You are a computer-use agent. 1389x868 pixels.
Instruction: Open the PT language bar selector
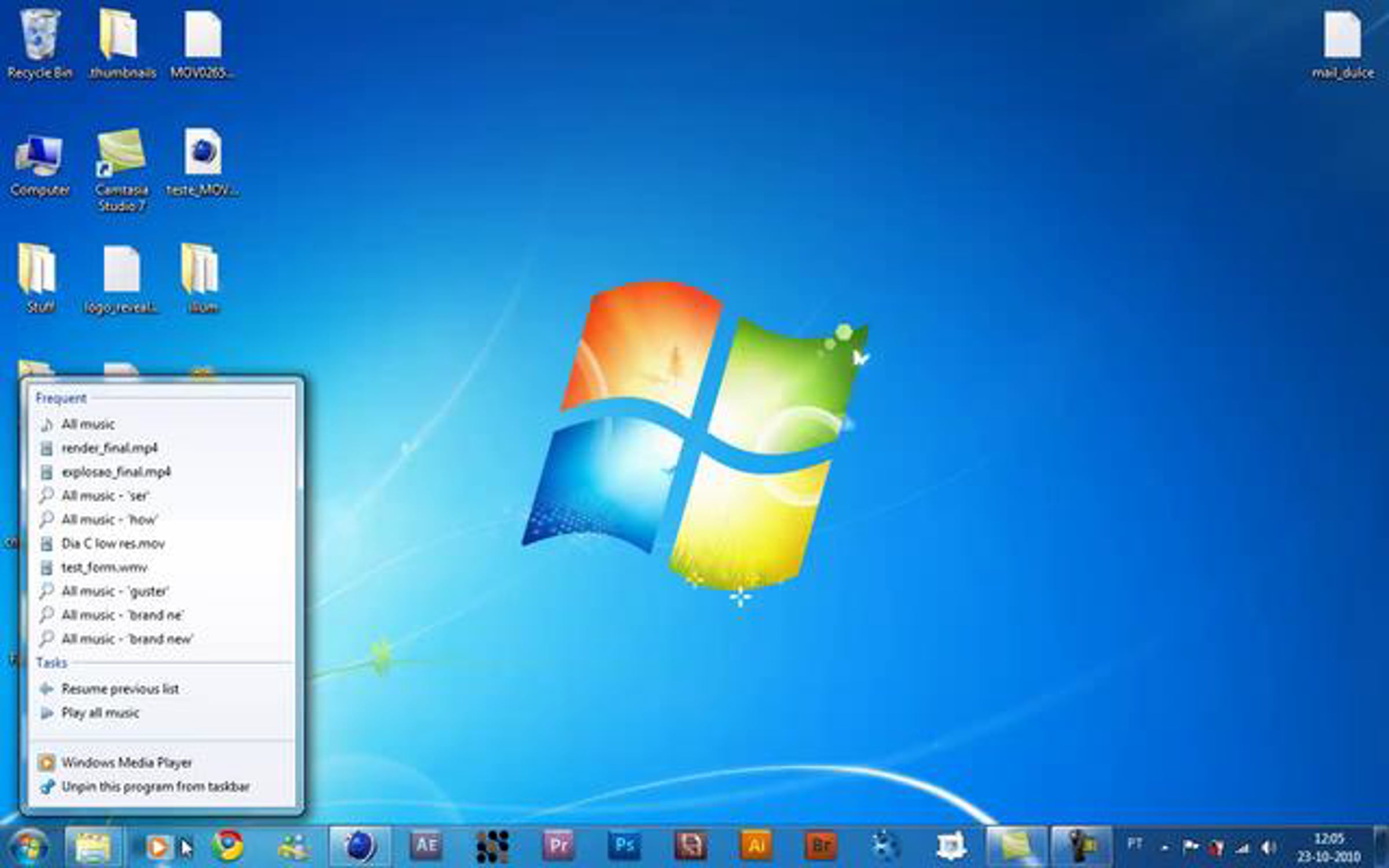(x=1134, y=844)
